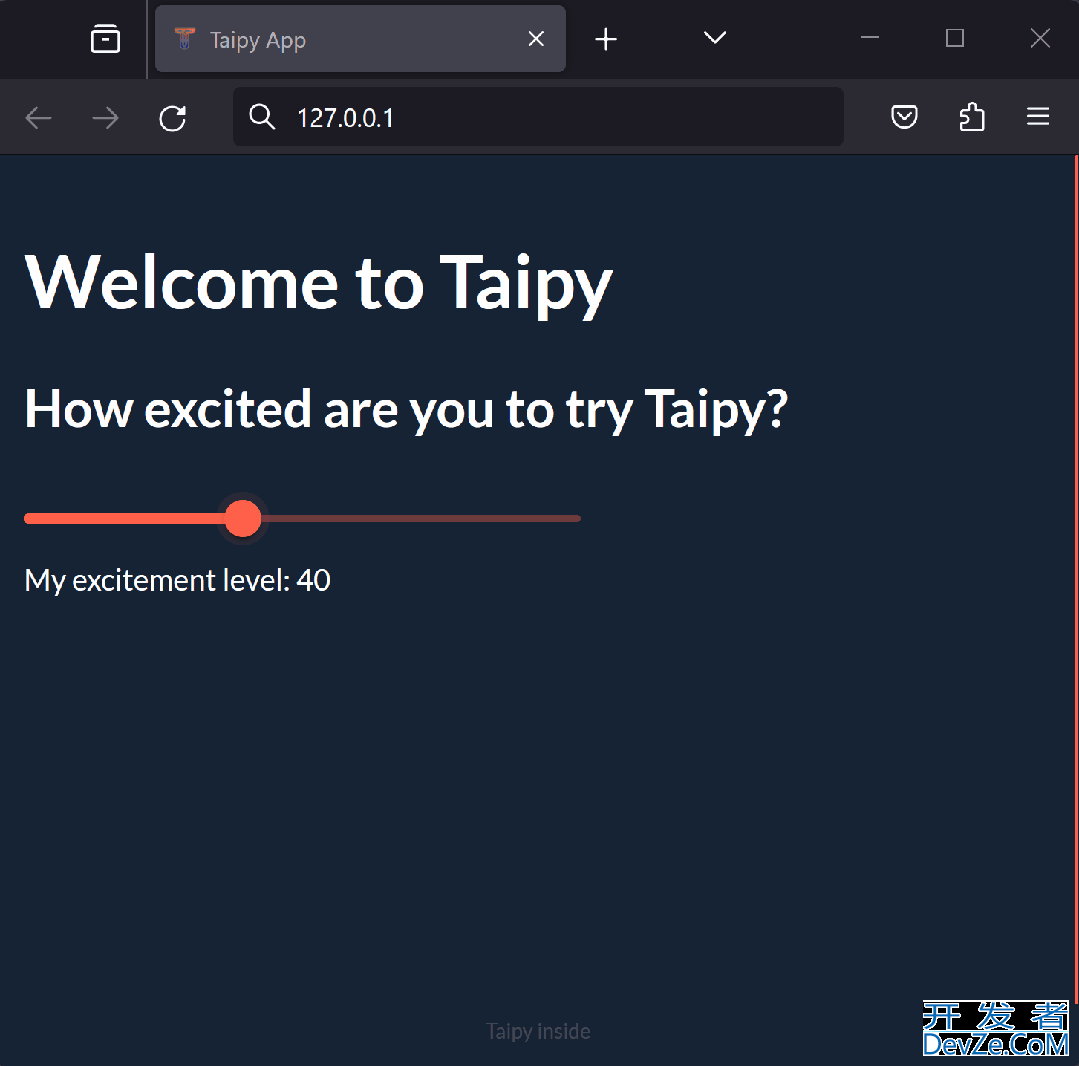Close the browser window

1040,38
